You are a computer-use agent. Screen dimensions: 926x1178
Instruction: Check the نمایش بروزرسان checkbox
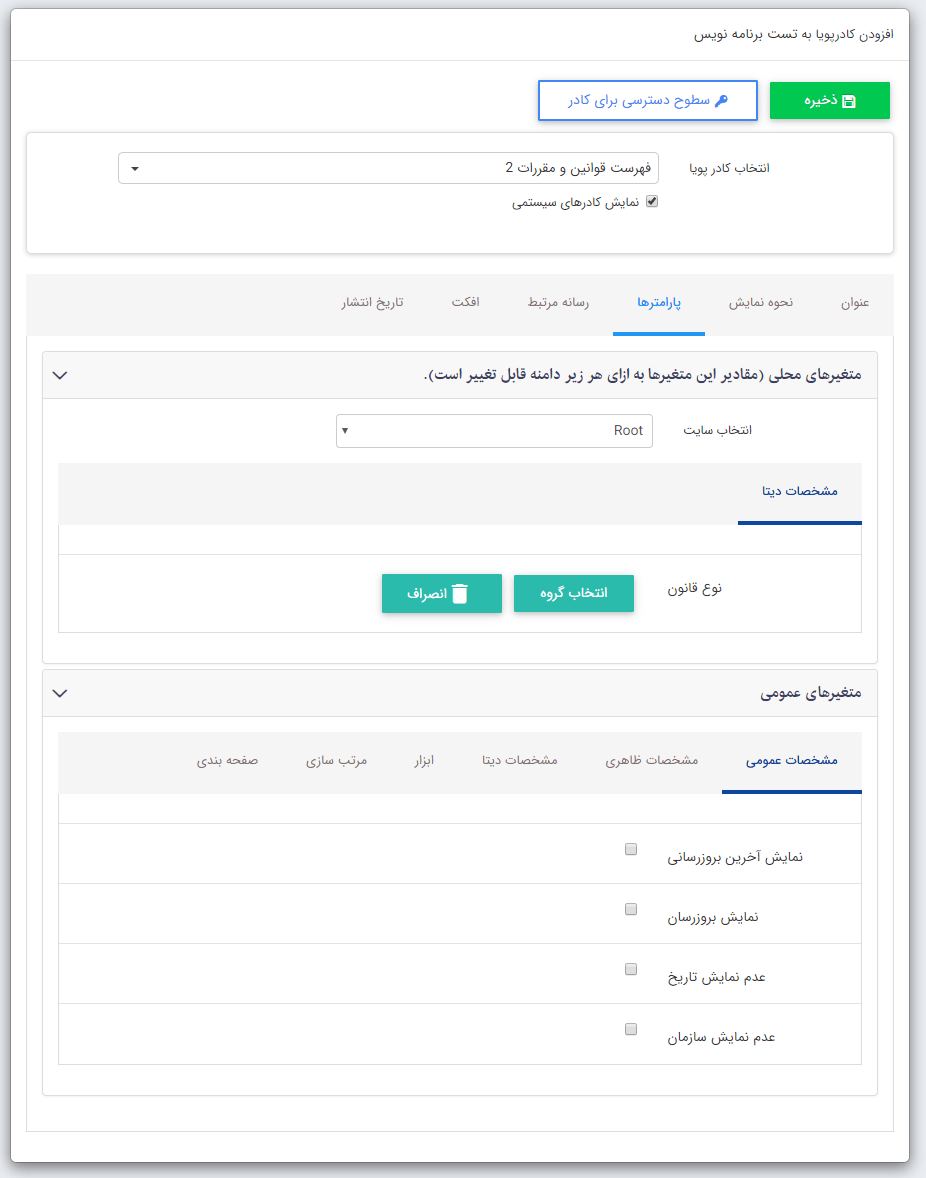tap(630, 908)
